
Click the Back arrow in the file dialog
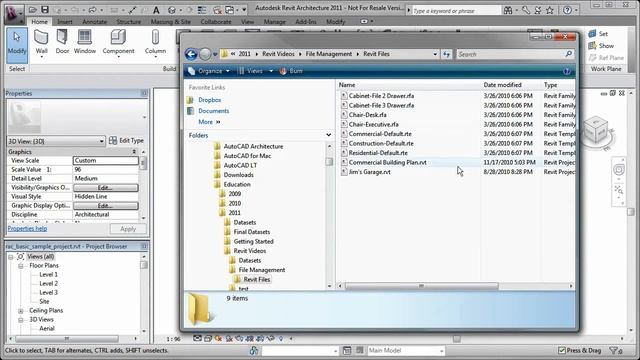(x=191, y=54)
